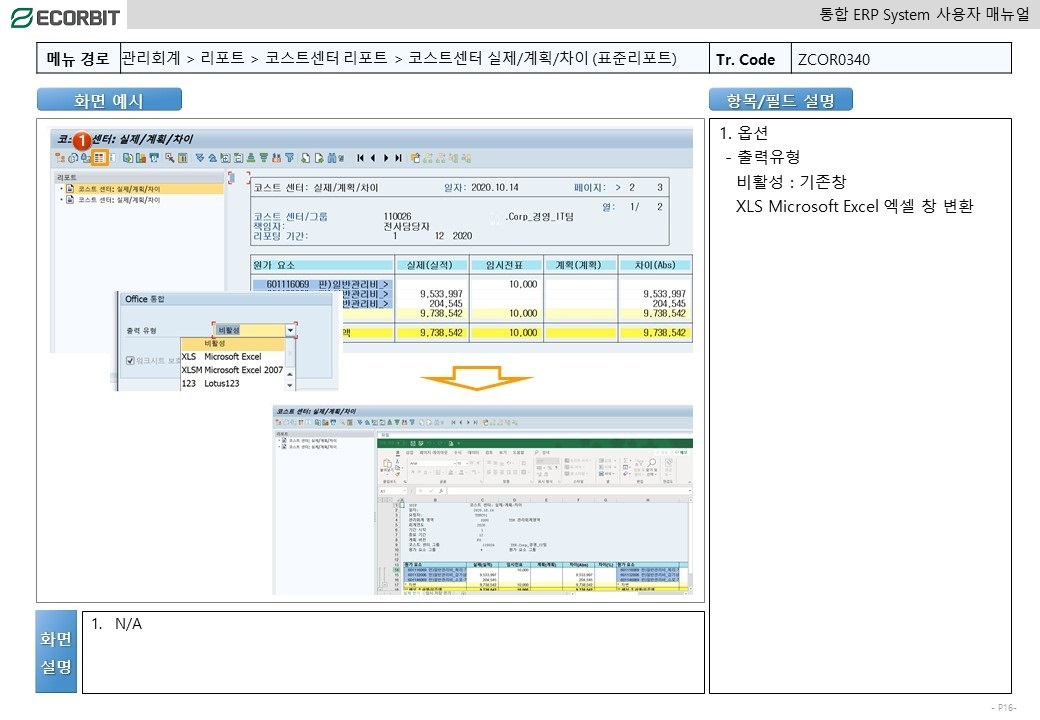The height and width of the screenshot is (720, 1040).
Task: Click the 차이(Abs) column header
Action: coord(655,265)
